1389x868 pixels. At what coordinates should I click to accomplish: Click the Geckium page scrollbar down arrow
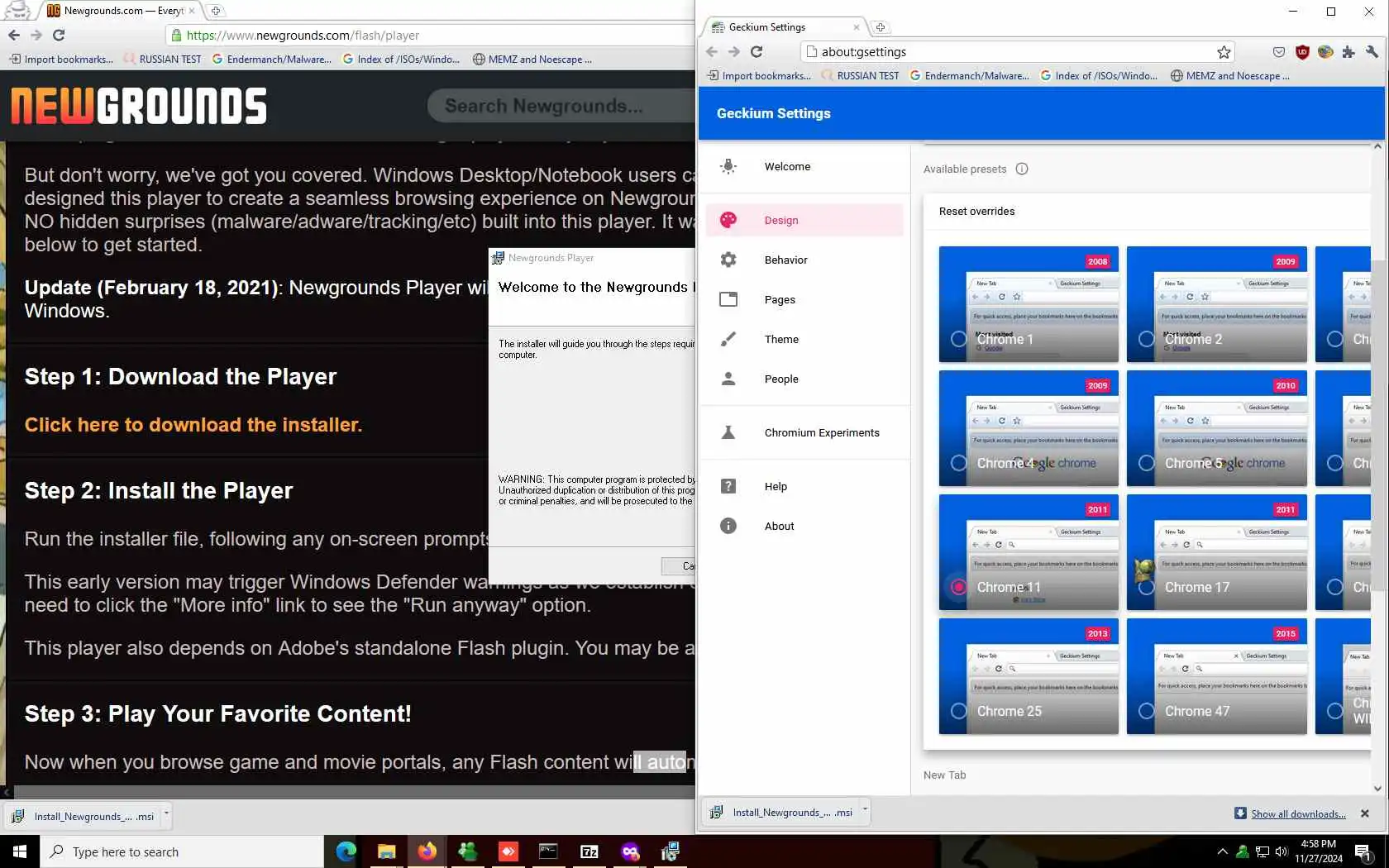coord(1377,789)
